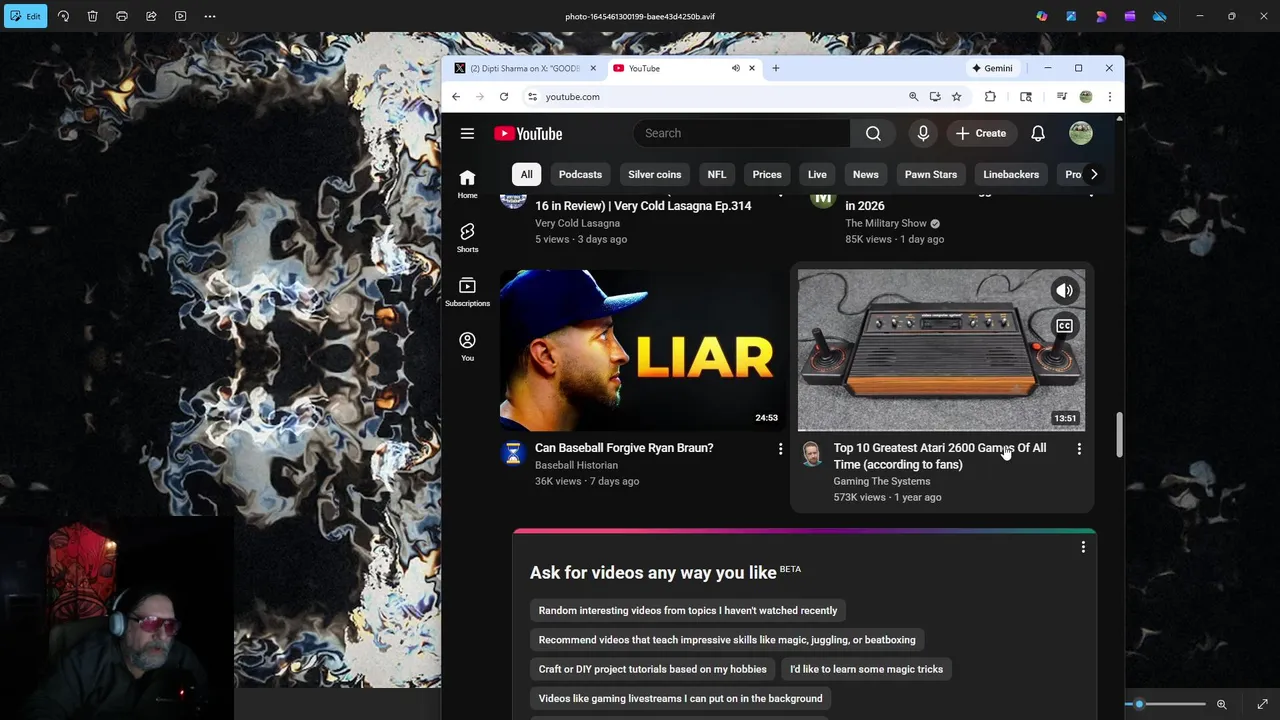Select the Podcasts filter chip
The image size is (1280, 720).
580,174
